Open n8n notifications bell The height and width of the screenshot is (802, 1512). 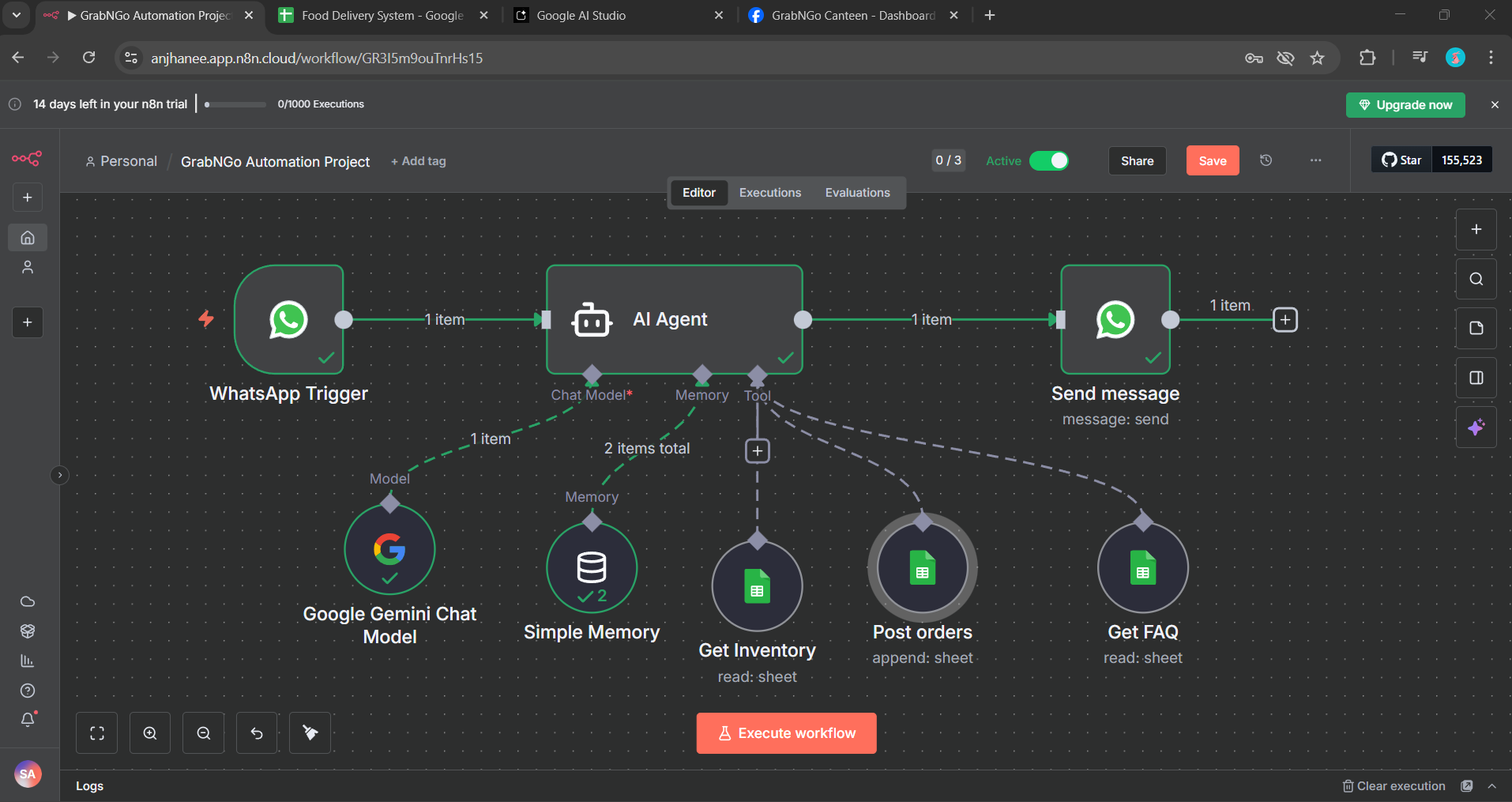(x=27, y=720)
